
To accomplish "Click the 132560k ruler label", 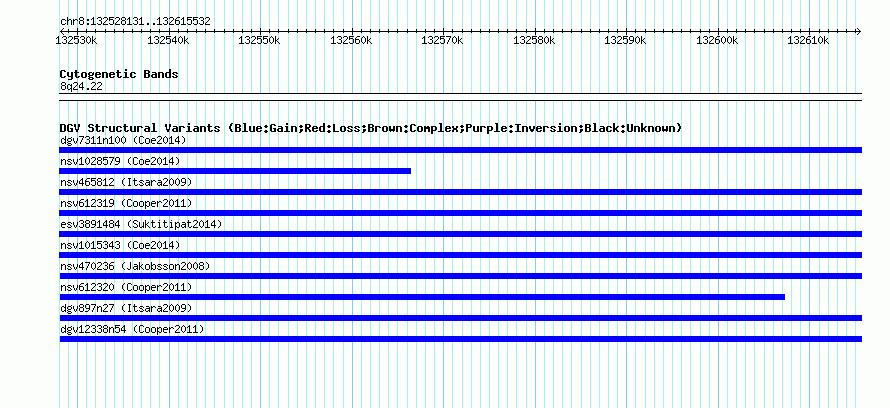I will click(x=351, y=40).
